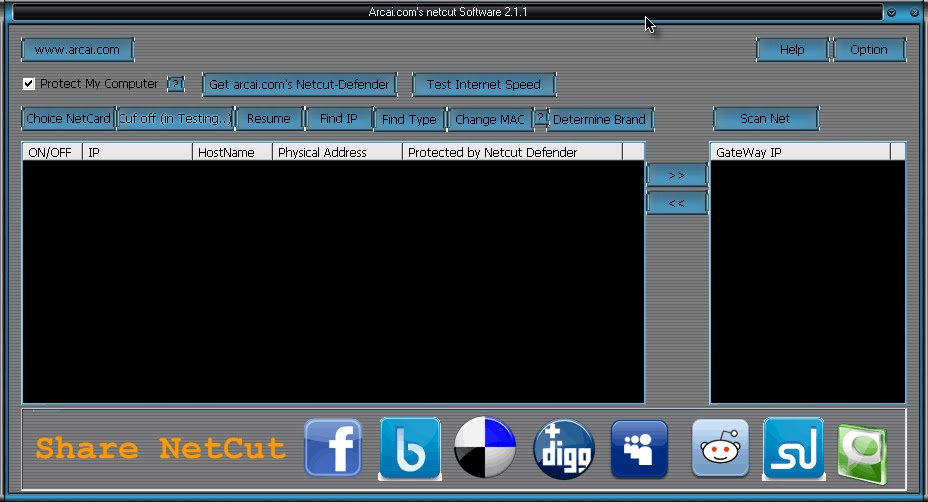Sort by ON/OFF column header
The height and width of the screenshot is (502, 928).
click(x=52, y=152)
